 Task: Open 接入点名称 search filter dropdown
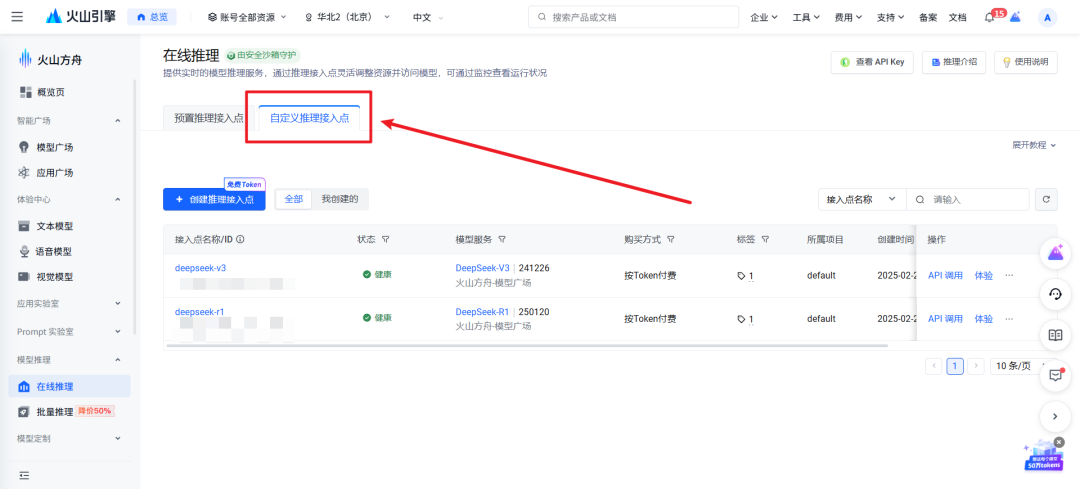click(x=862, y=199)
